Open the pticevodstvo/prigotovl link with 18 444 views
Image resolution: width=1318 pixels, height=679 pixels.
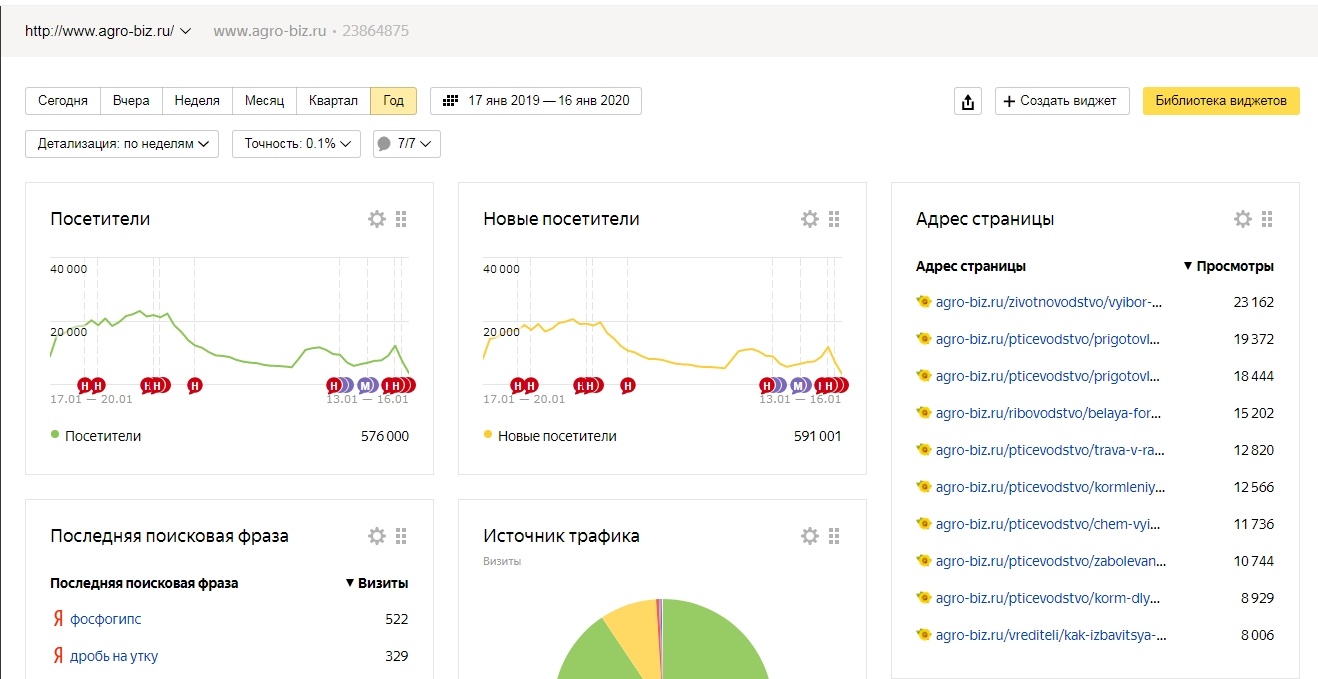pyautogui.click(x=1048, y=376)
